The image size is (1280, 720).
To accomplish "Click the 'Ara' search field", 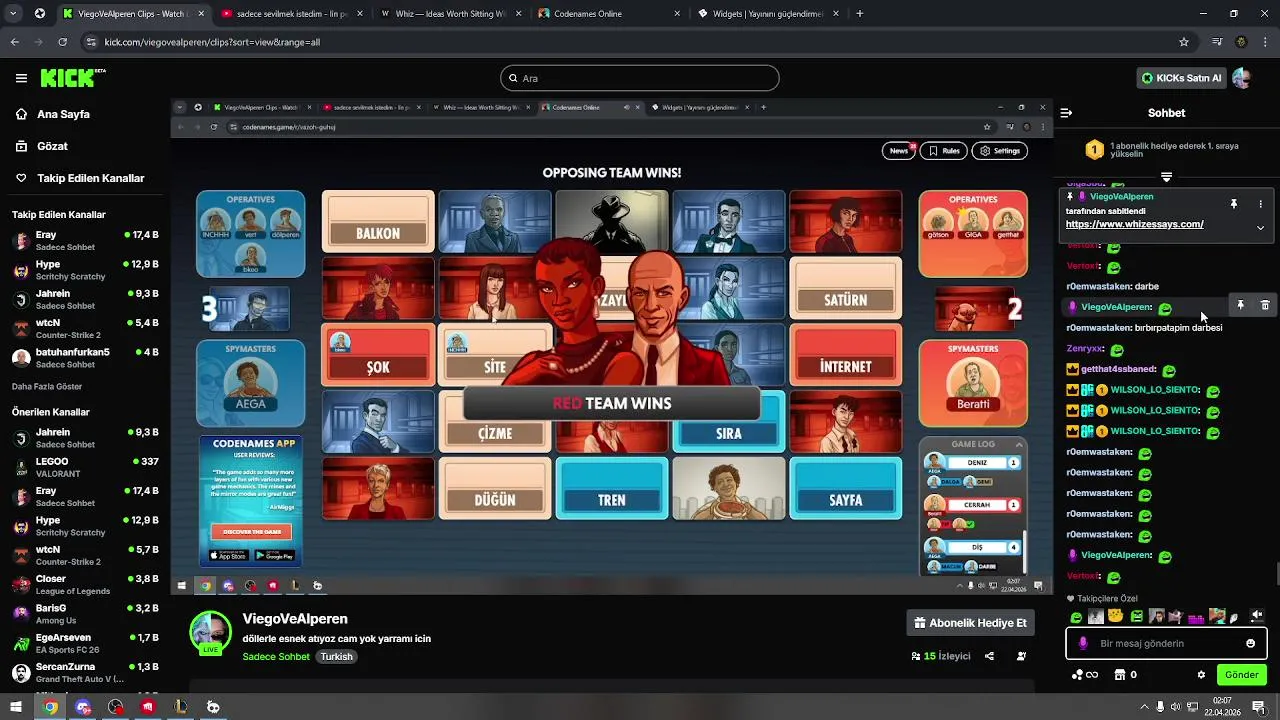I will [639, 78].
